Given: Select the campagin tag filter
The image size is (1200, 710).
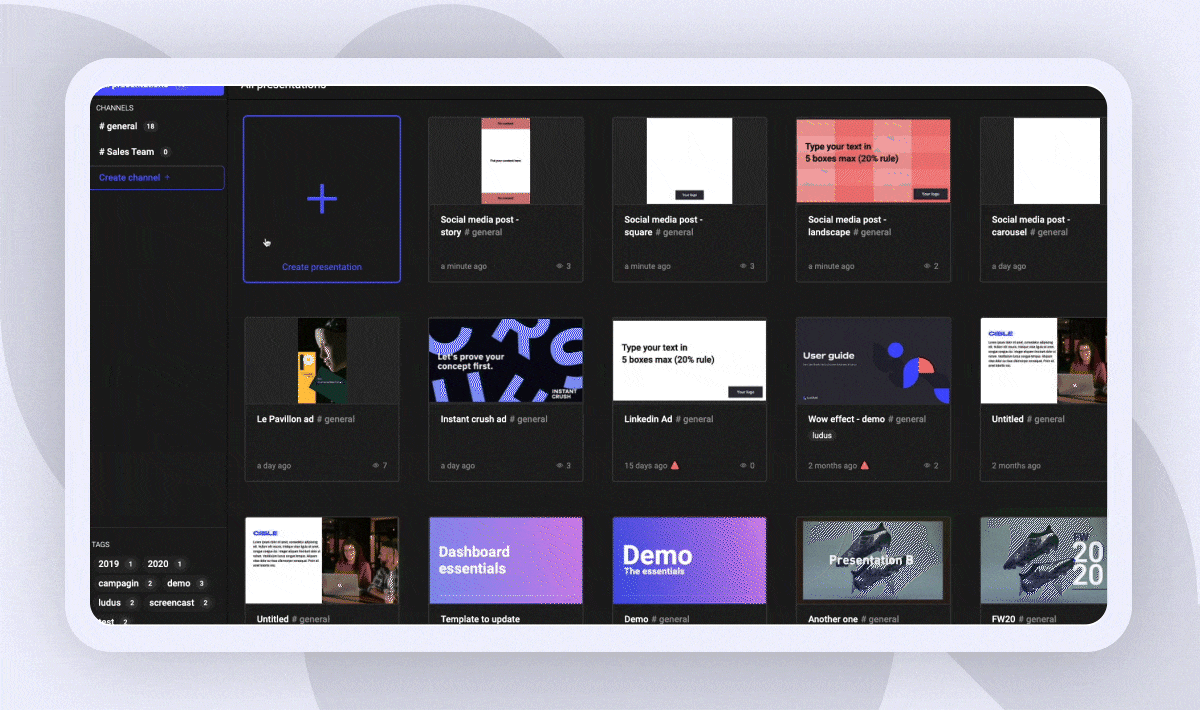Looking at the screenshot, I should click(118, 583).
